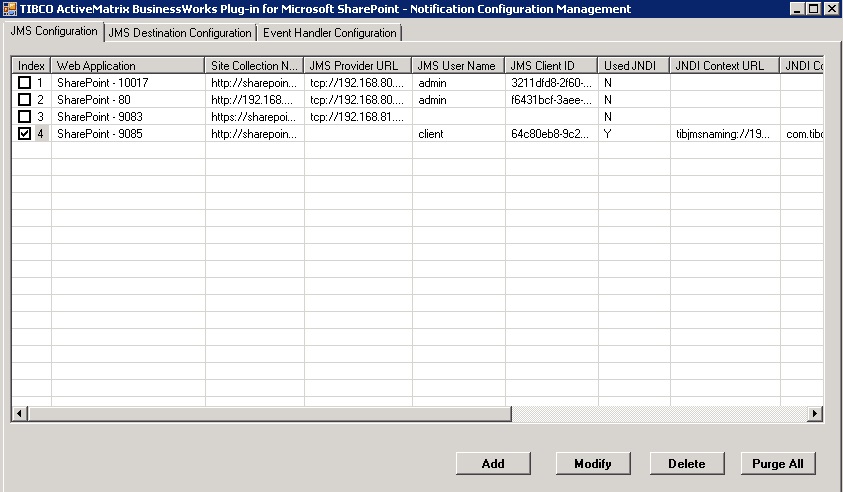Click the 'Y' Used JNDI cell
The image size is (843, 492).
coord(634,133)
